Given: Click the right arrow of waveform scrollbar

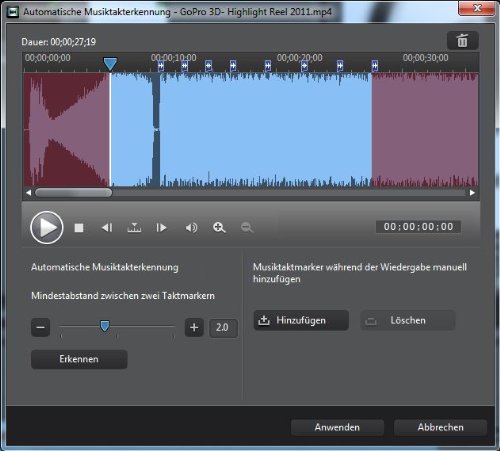Looking at the screenshot, I should 472,193.
